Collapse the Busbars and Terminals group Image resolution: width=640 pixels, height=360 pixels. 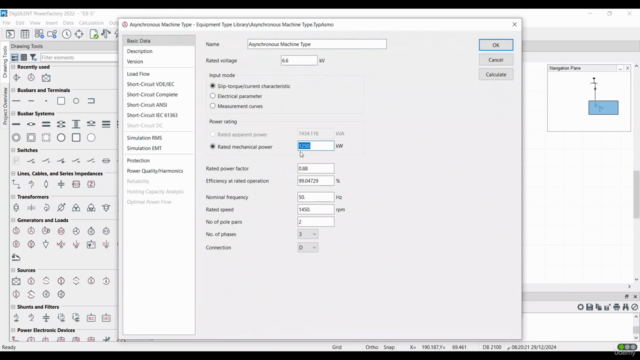(x=13, y=90)
